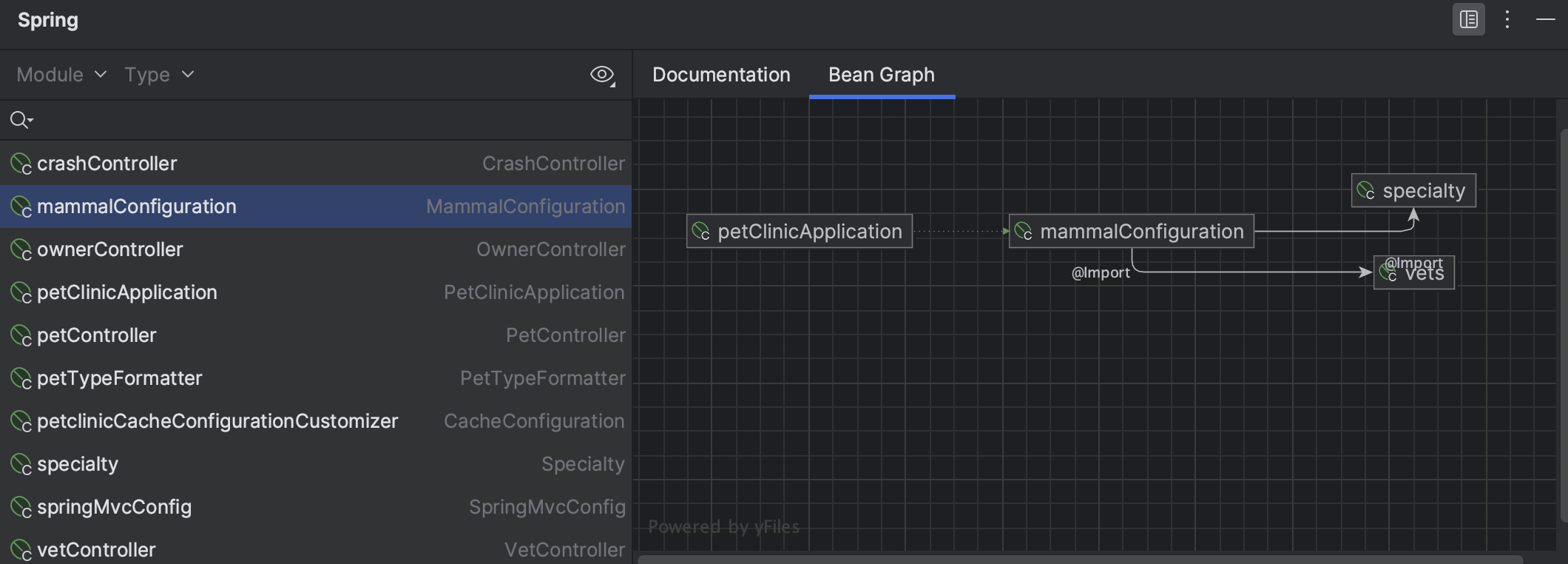Viewport: 1568px width, 564px height.
Task: Click the springMvcConfig bean icon
Action: pyautogui.click(x=21, y=507)
